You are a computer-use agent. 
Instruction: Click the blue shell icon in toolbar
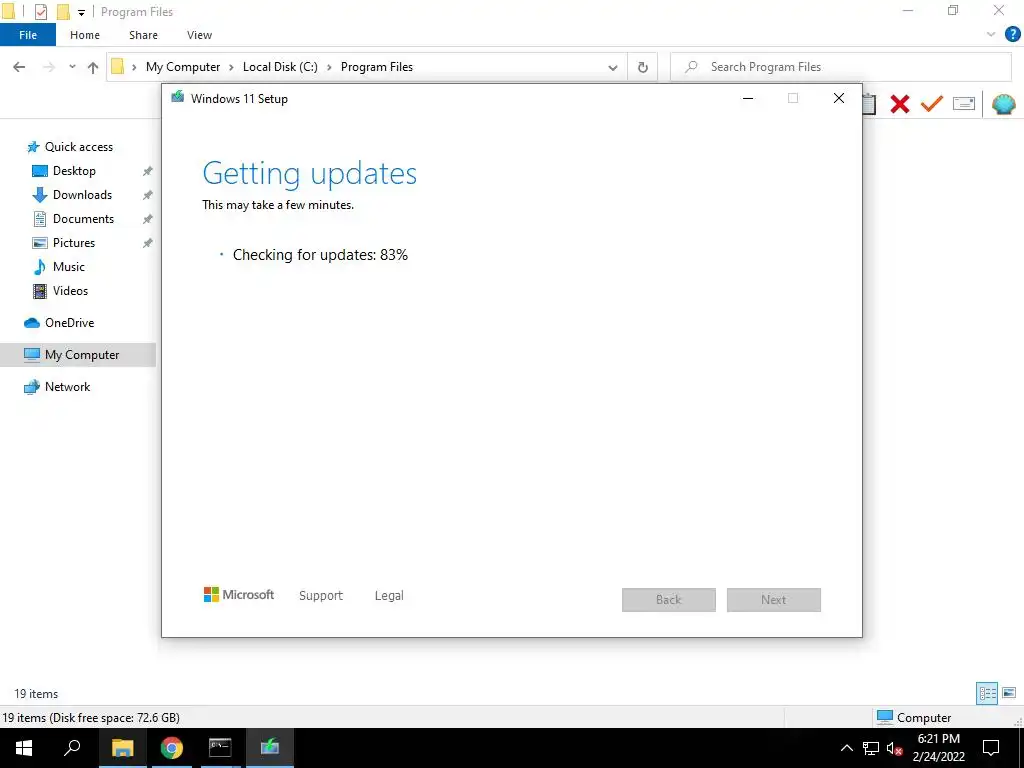pyautogui.click(x=1004, y=104)
